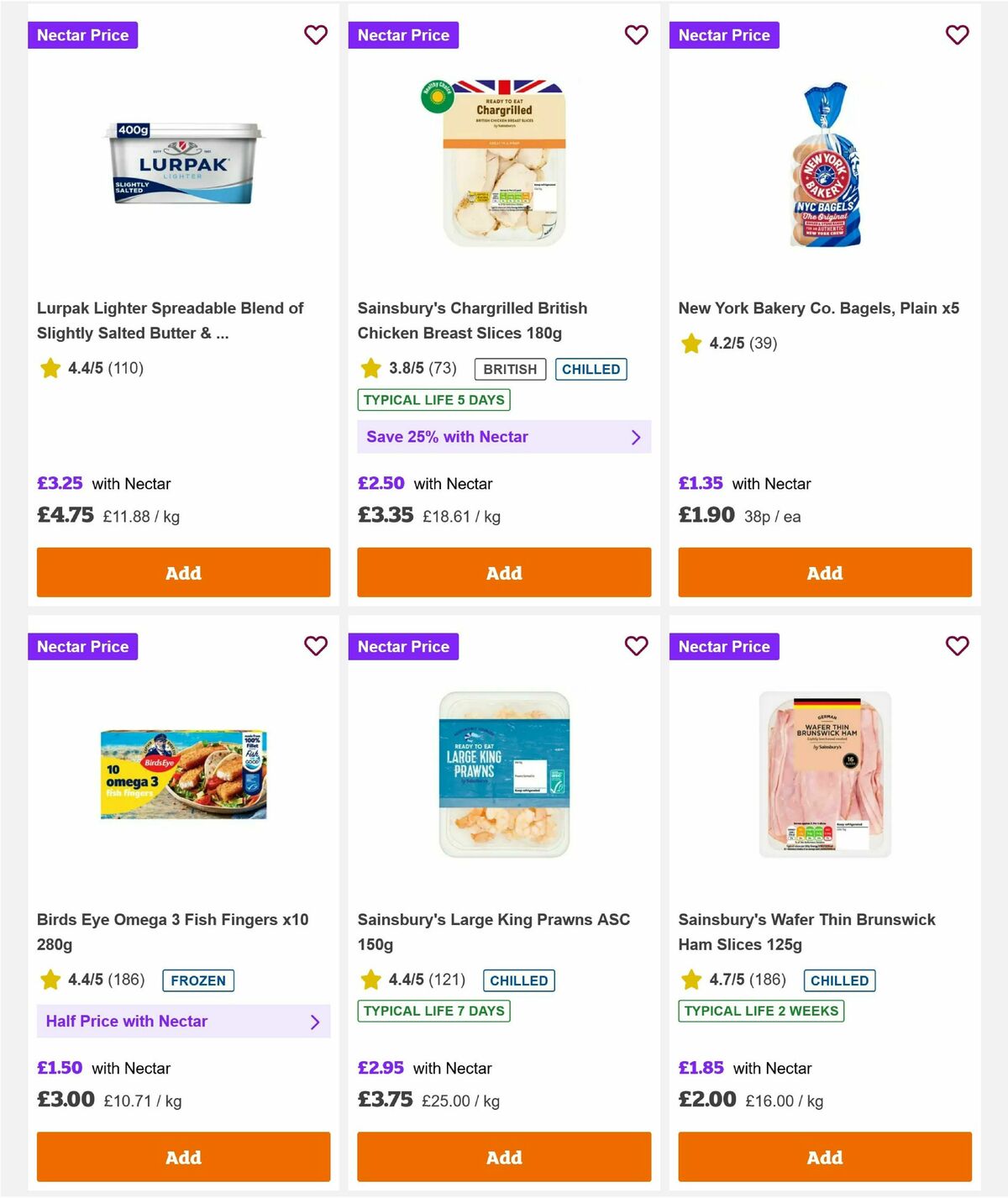Screen dimensions: 1008x1198
Task: Open the Lurpak Lighter Spreadable product page
Action: [171, 320]
